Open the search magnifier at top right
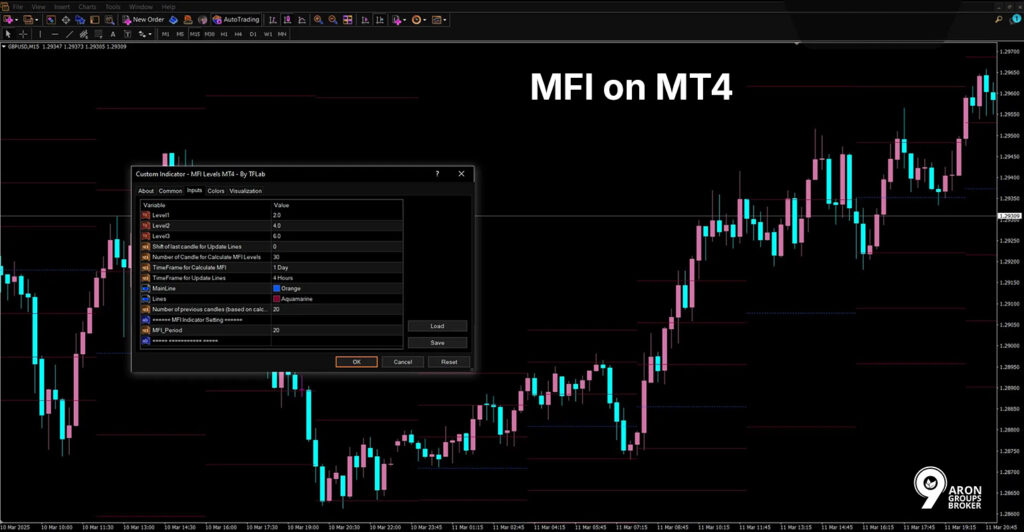The image size is (1024, 532). click(x=999, y=20)
